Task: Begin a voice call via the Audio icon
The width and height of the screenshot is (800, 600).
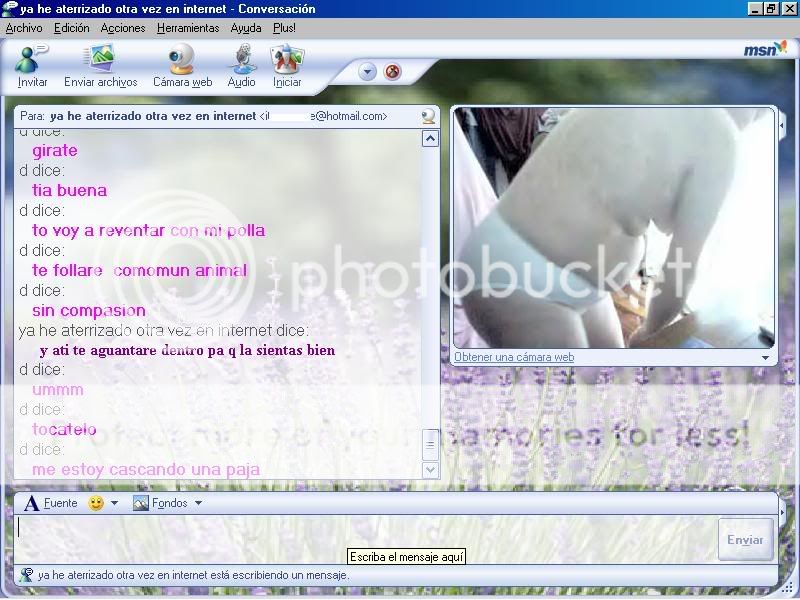Action: coord(241,65)
